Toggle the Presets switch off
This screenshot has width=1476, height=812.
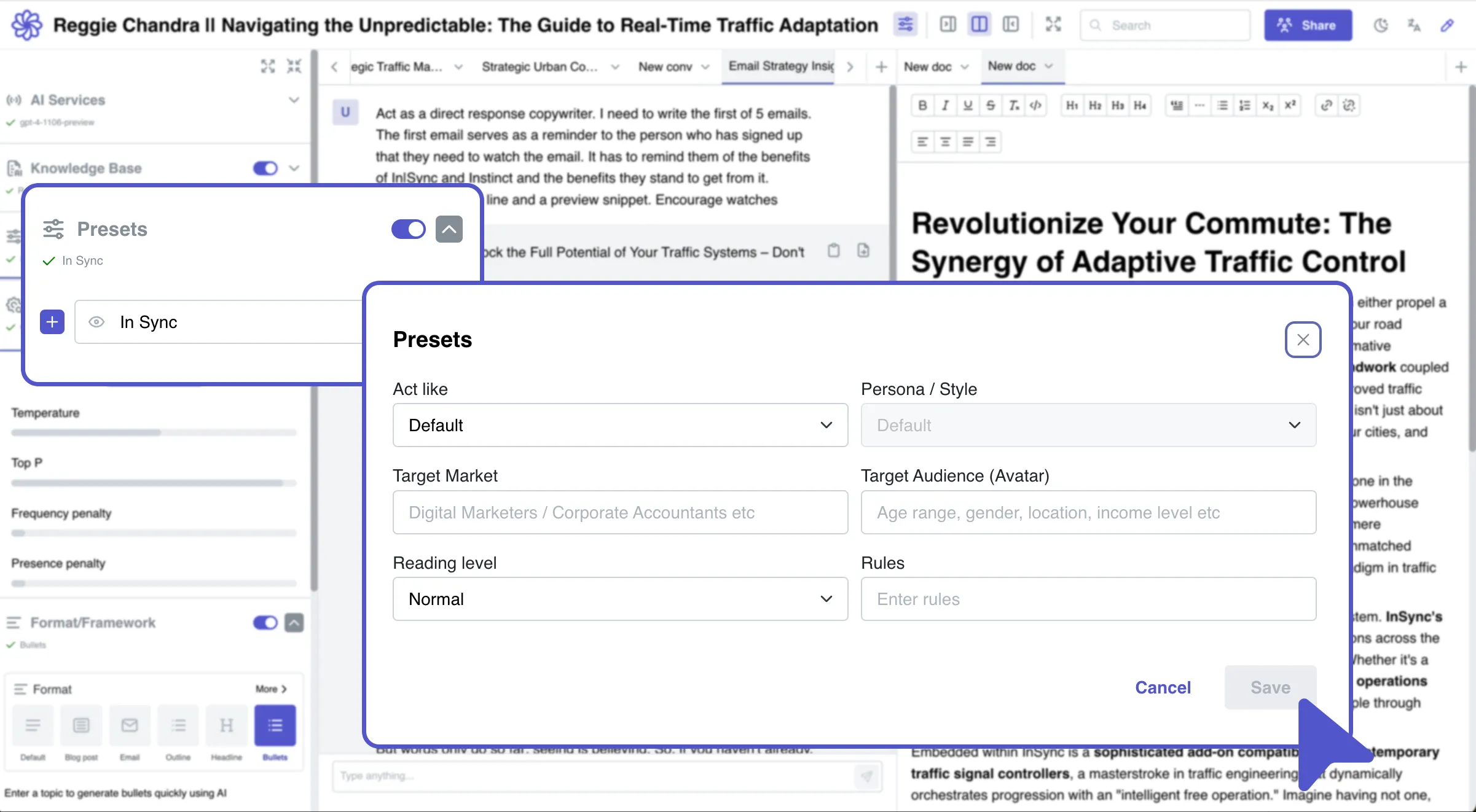pos(409,229)
